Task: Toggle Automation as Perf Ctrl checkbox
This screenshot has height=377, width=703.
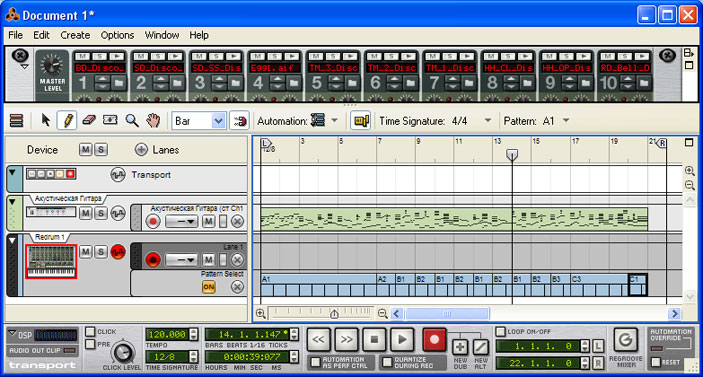Action: [316, 362]
